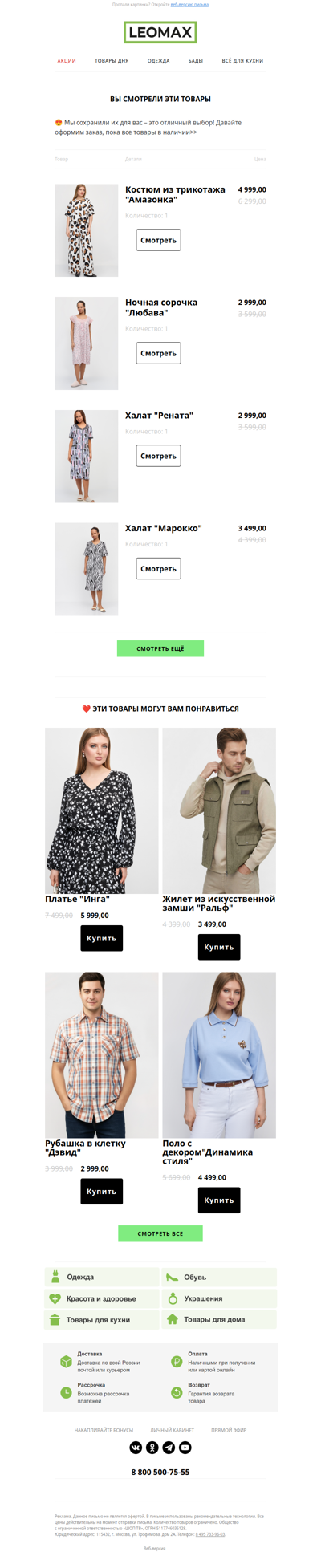Viewport: 321px width, 1568px height.
Task: Select the Акции menu item
Action: pyautogui.click(x=67, y=61)
